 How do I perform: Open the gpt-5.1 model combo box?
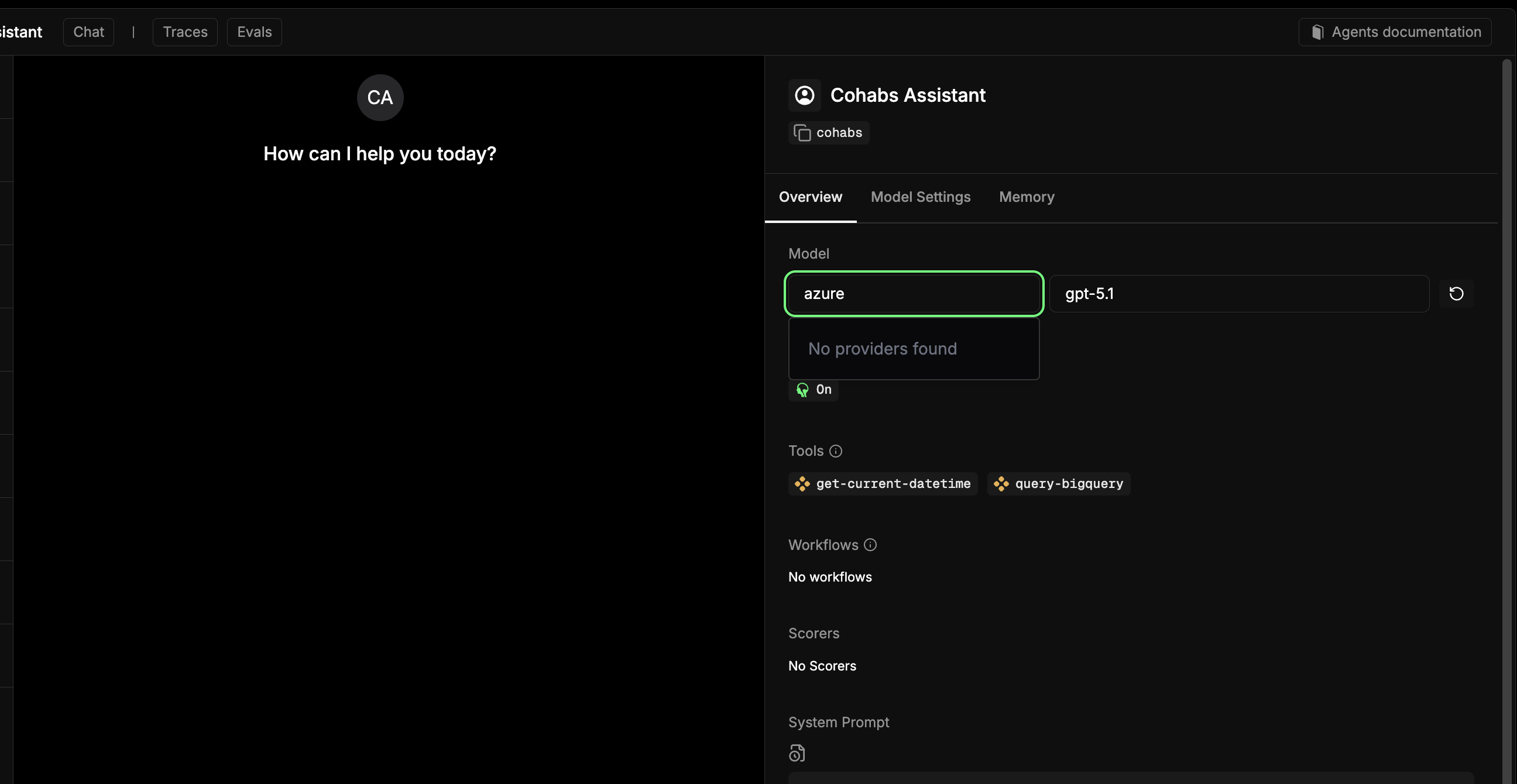point(1238,294)
